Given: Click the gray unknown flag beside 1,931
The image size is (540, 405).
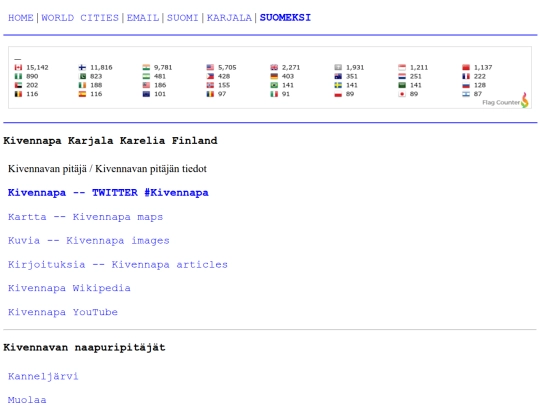Looking at the screenshot, I should (x=338, y=68).
